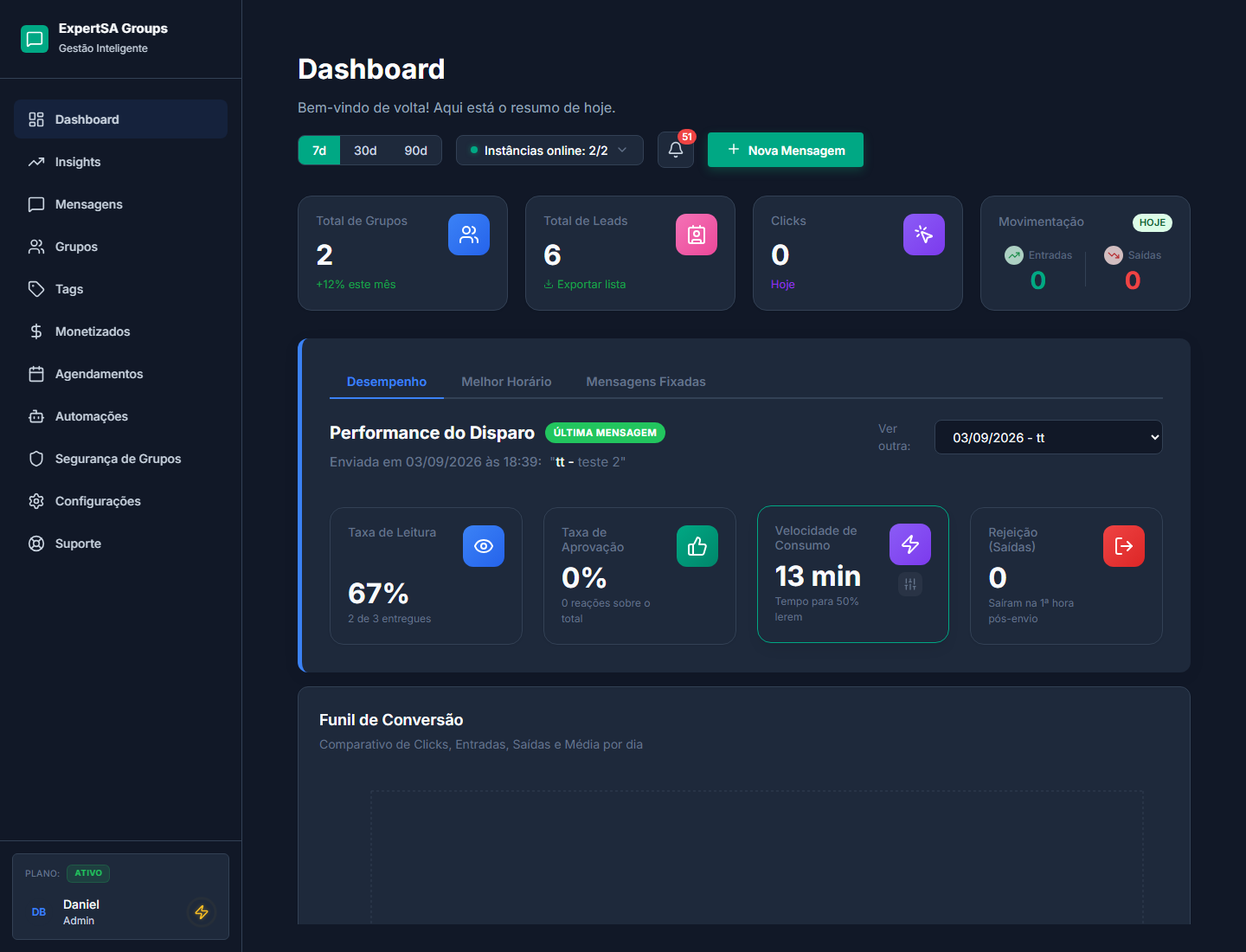The height and width of the screenshot is (952, 1246).
Task: Click the ÚLTIMA MENSAGEM badge
Action: click(605, 433)
